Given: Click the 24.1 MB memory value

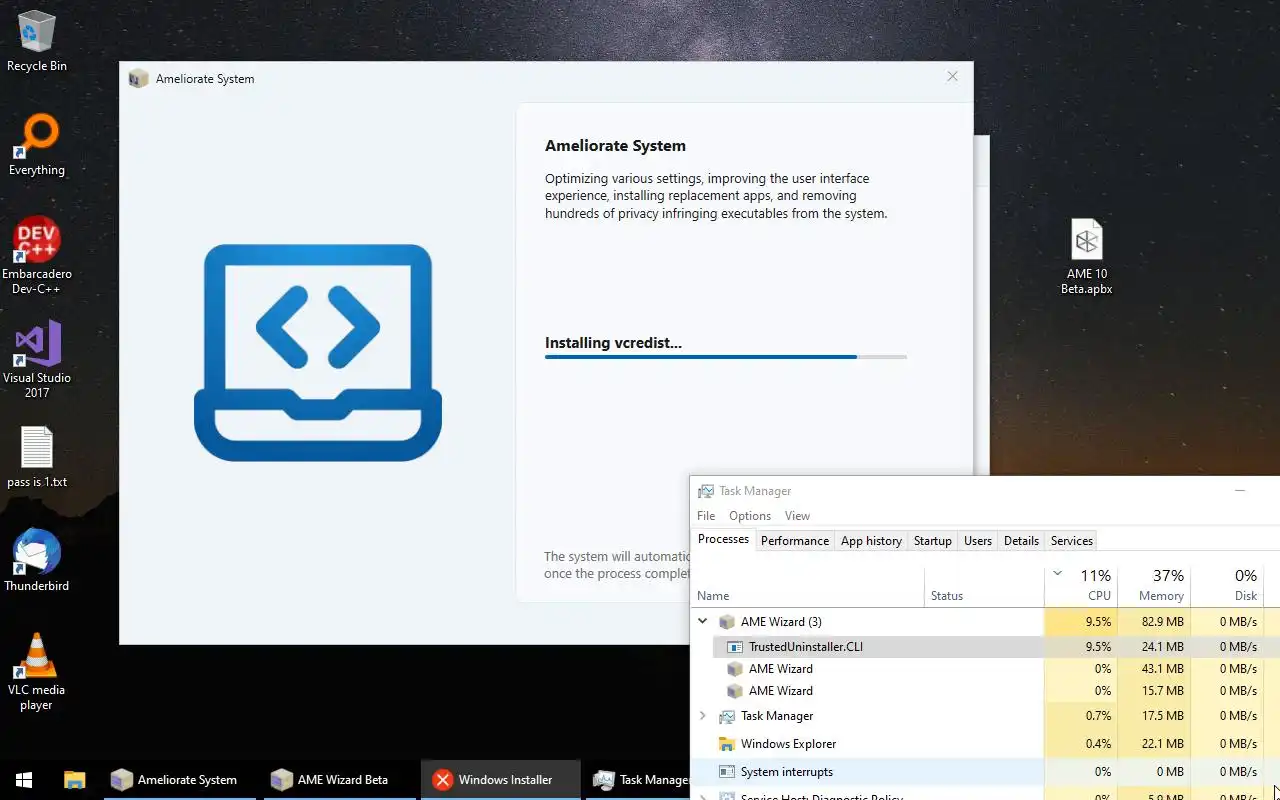Looking at the screenshot, I should tap(1162, 647).
